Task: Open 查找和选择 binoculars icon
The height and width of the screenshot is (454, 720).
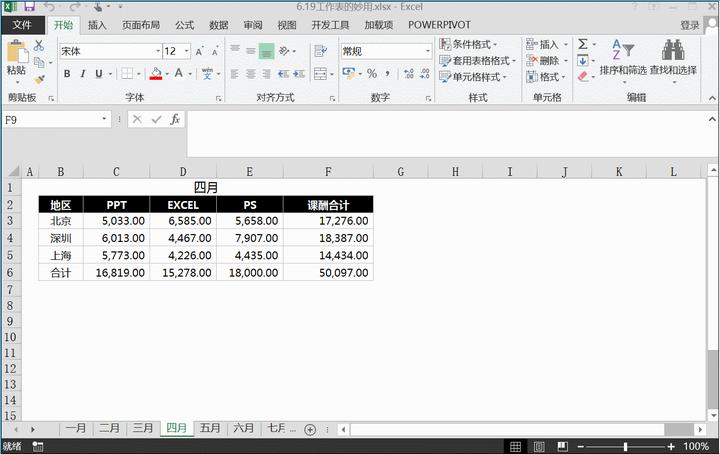Action: tap(672, 59)
